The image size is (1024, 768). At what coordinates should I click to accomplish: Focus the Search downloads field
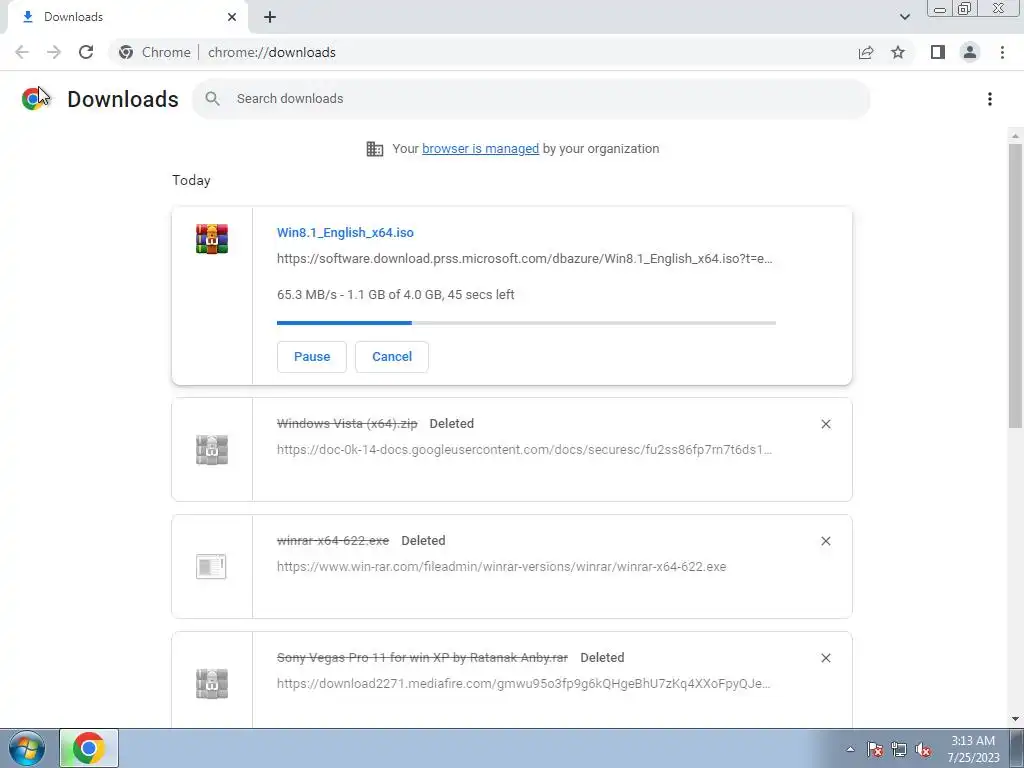click(531, 99)
